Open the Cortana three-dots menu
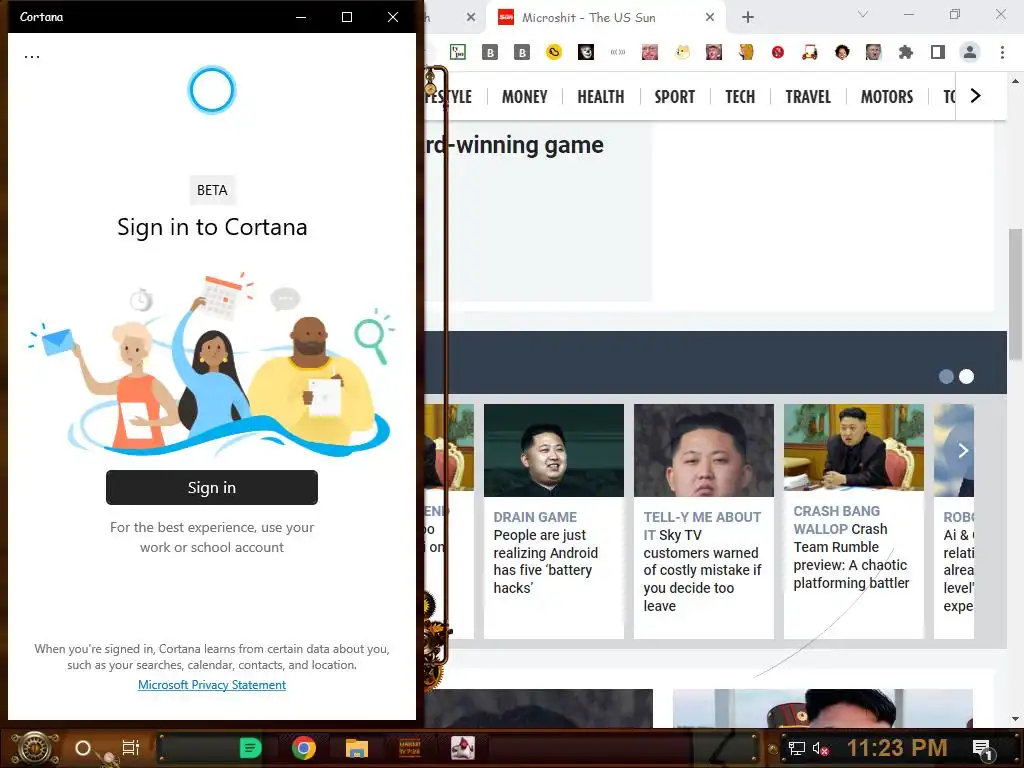 click(x=31, y=57)
